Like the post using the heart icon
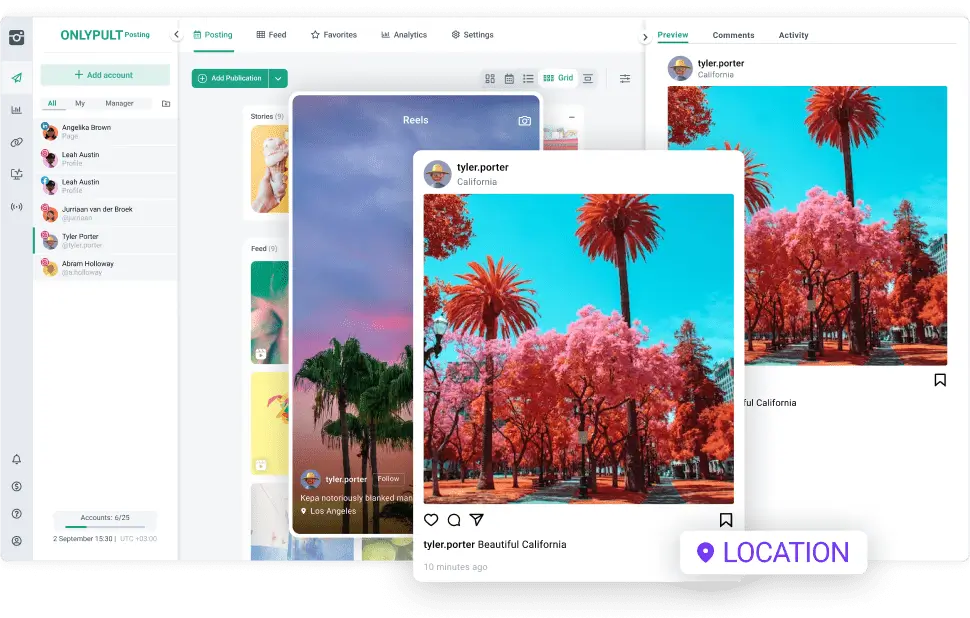 pos(431,520)
